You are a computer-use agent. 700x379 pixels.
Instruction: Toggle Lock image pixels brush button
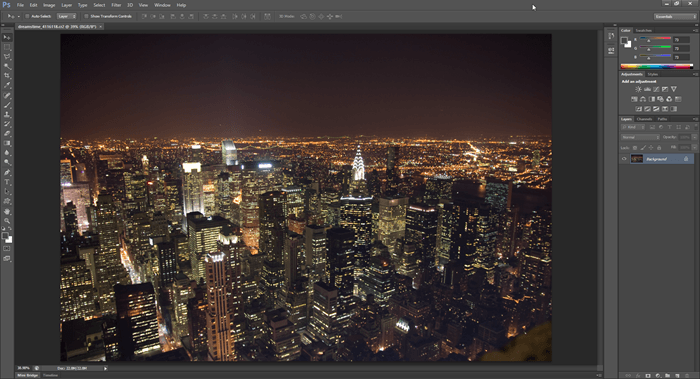point(643,148)
